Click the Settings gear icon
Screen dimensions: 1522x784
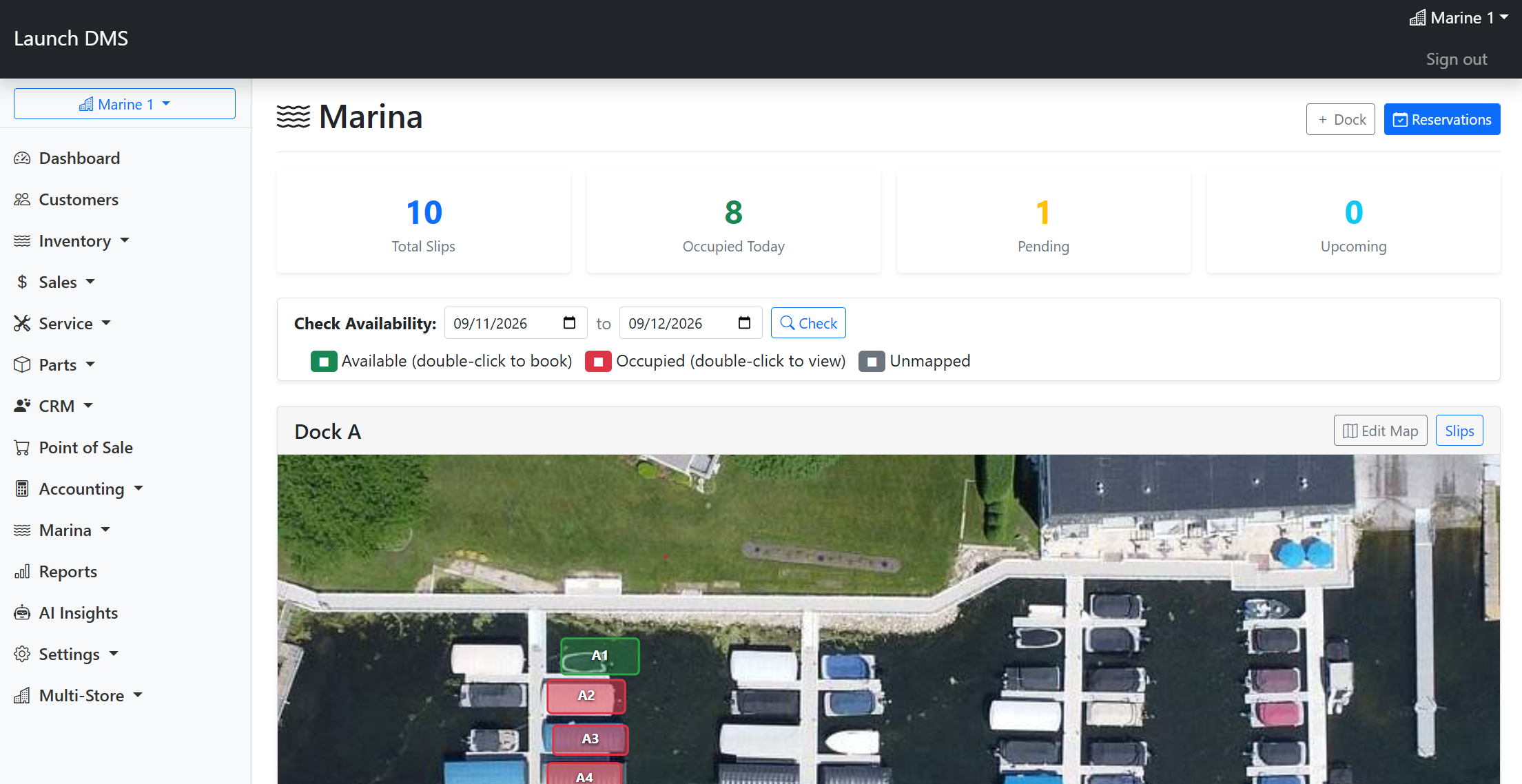point(22,654)
